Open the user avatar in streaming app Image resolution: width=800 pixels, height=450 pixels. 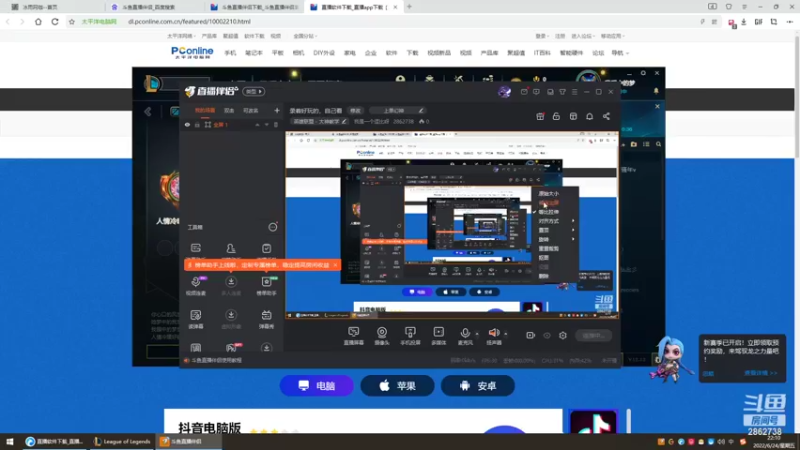pos(504,92)
